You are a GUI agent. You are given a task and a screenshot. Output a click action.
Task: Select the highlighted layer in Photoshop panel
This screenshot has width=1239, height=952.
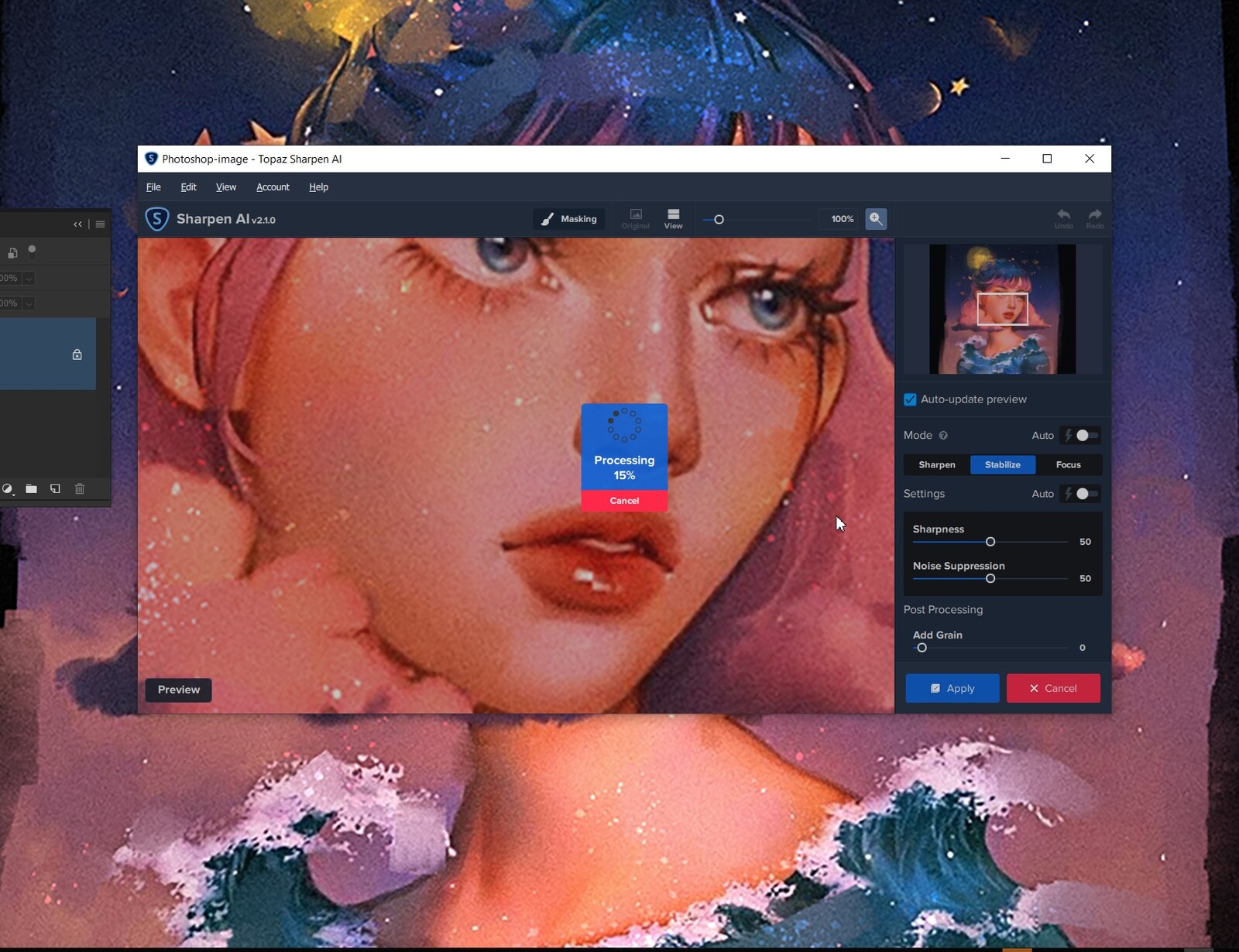(47, 354)
